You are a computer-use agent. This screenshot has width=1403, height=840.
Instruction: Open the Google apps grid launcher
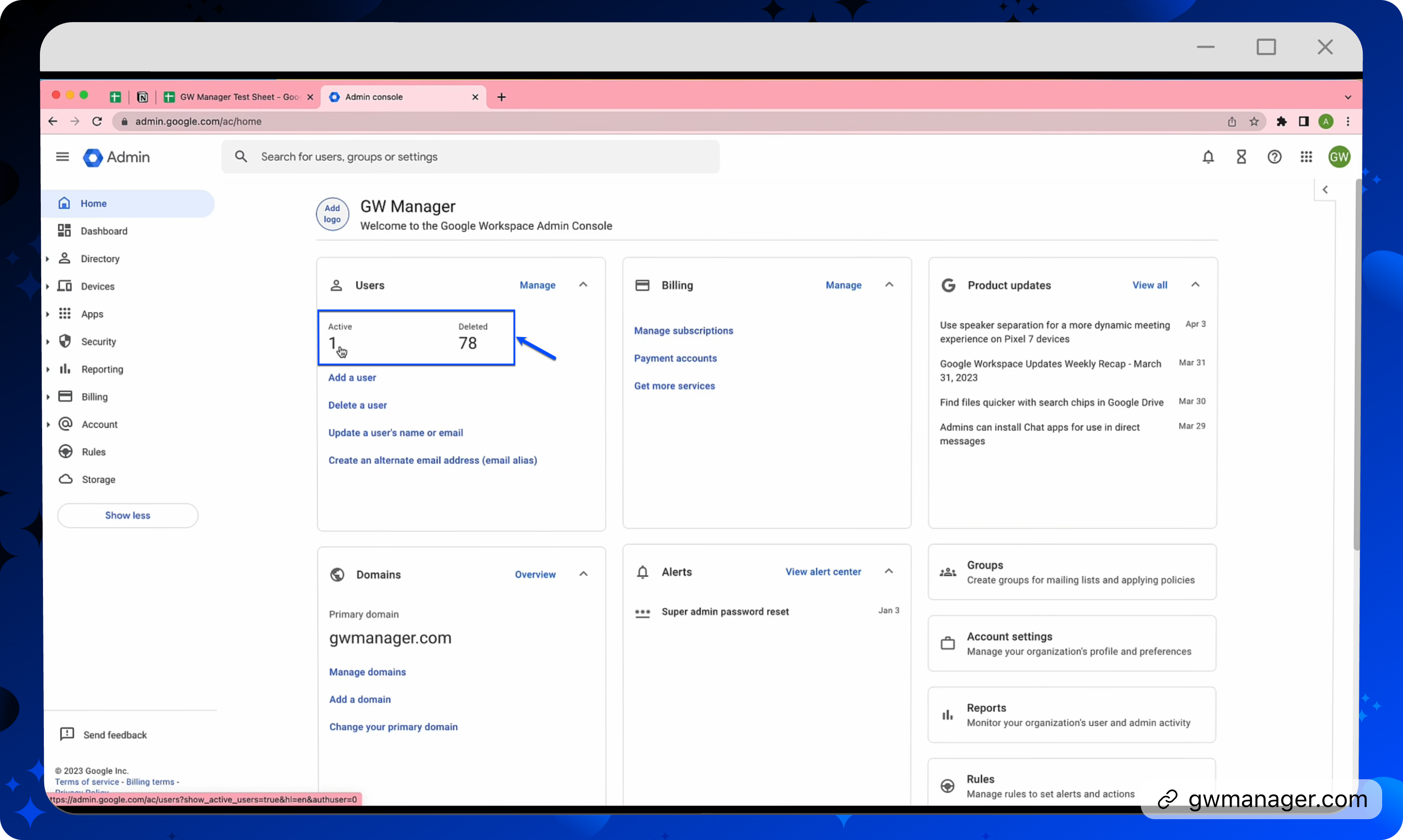[x=1306, y=157]
